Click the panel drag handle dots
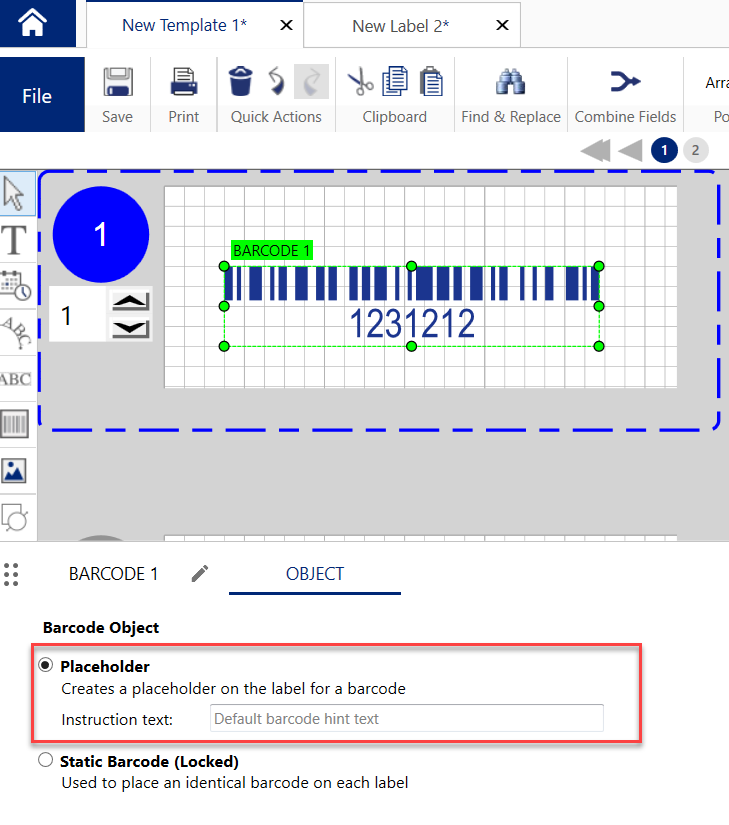The image size is (729, 825). click(x=11, y=574)
